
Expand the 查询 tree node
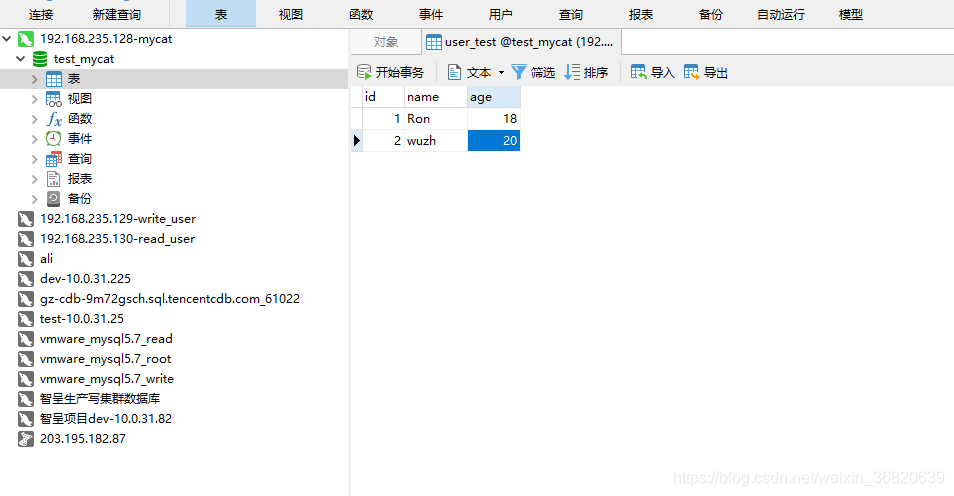tap(35, 159)
